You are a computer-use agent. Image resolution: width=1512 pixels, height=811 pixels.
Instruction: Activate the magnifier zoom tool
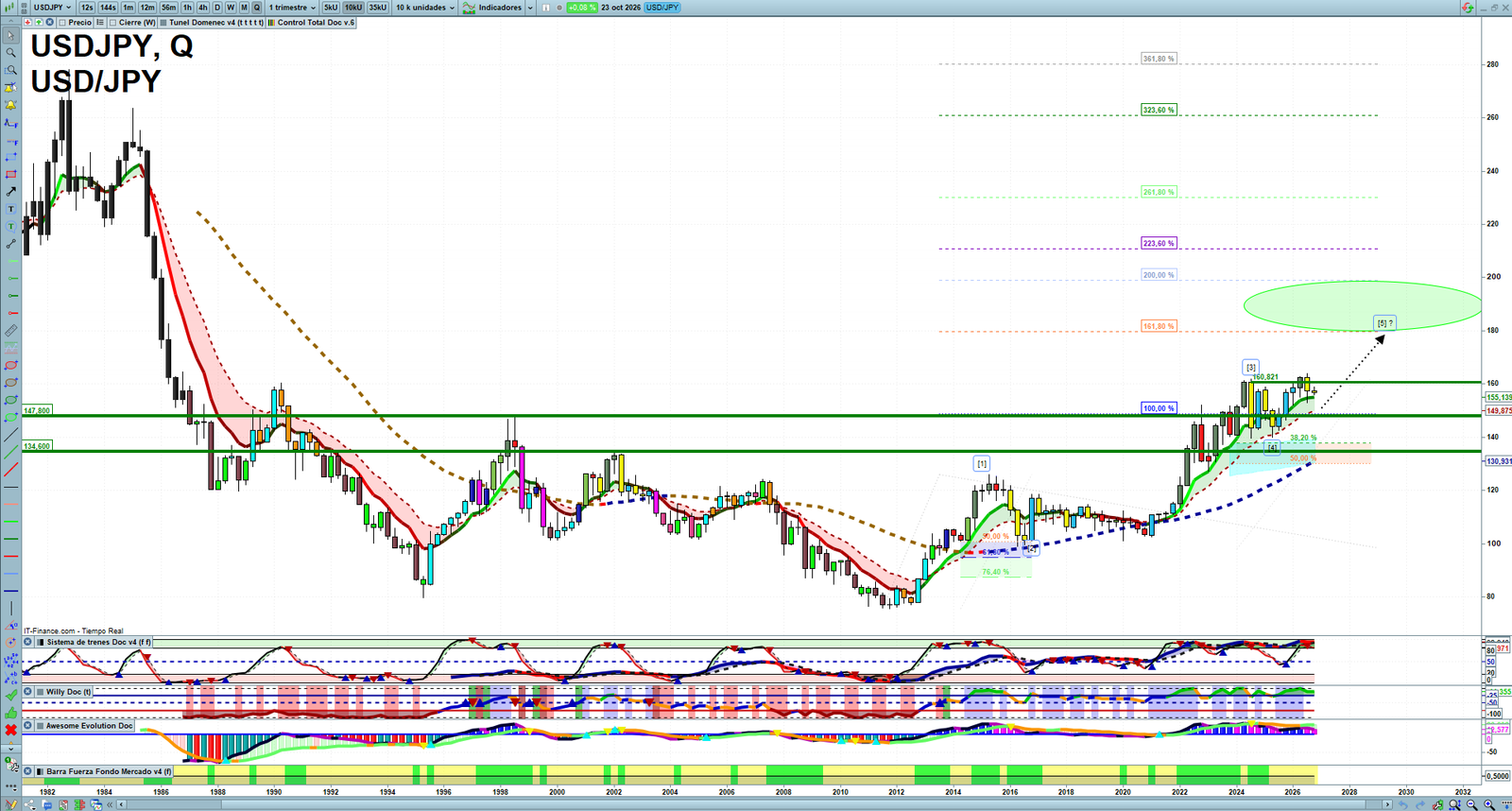[x=11, y=53]
